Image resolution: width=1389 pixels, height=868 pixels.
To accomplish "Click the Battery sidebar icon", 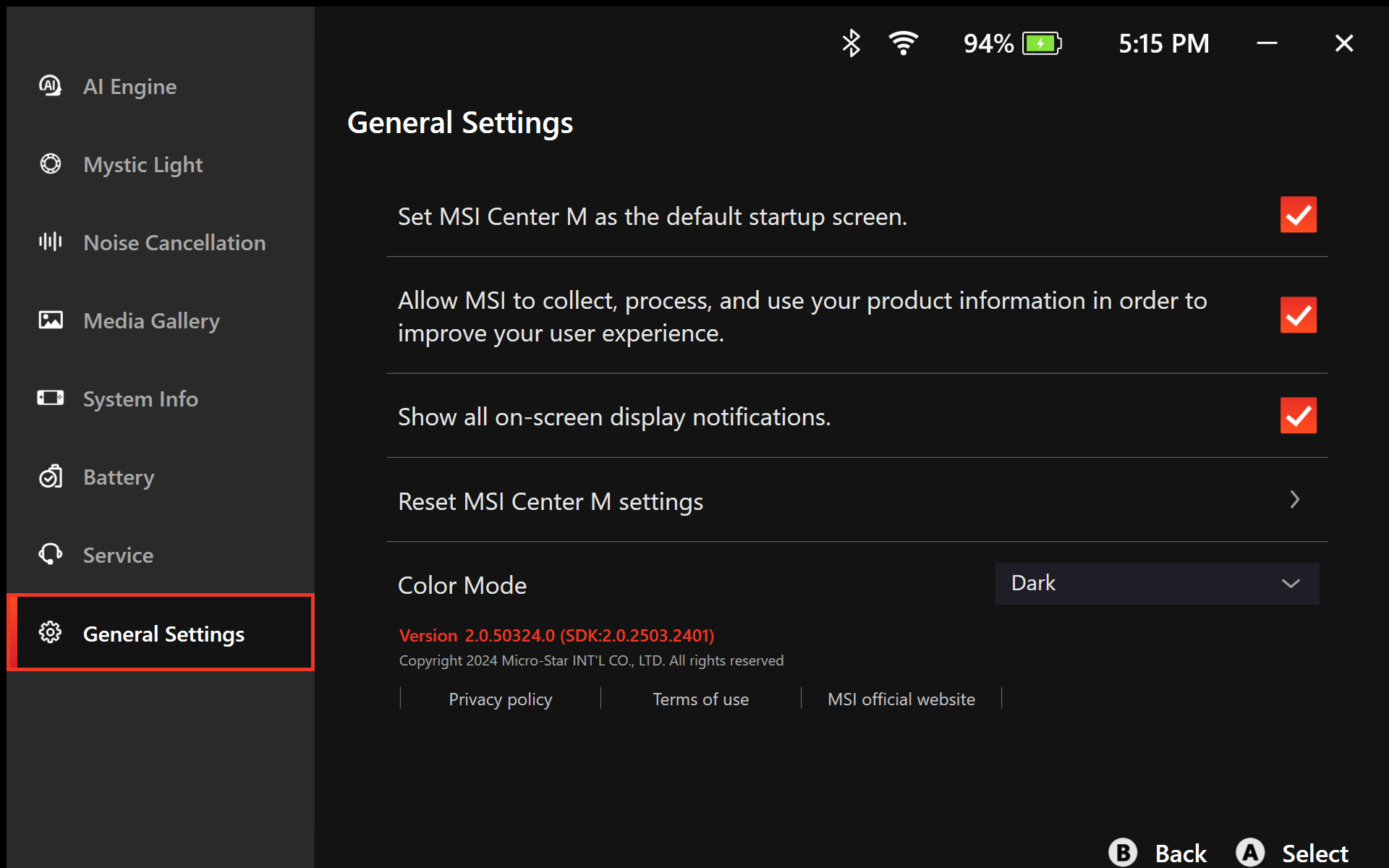I will pyautogui.click(x=50, y=477).
